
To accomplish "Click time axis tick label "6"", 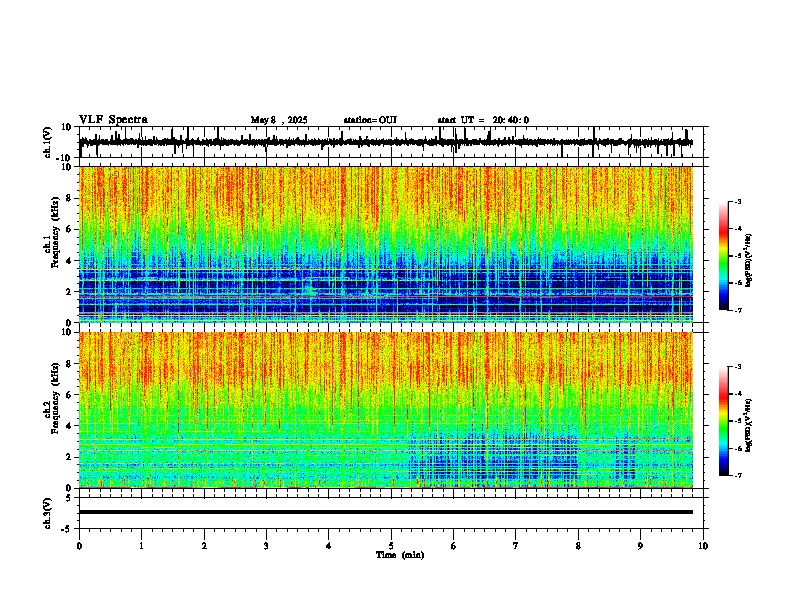I will point(454,546).
